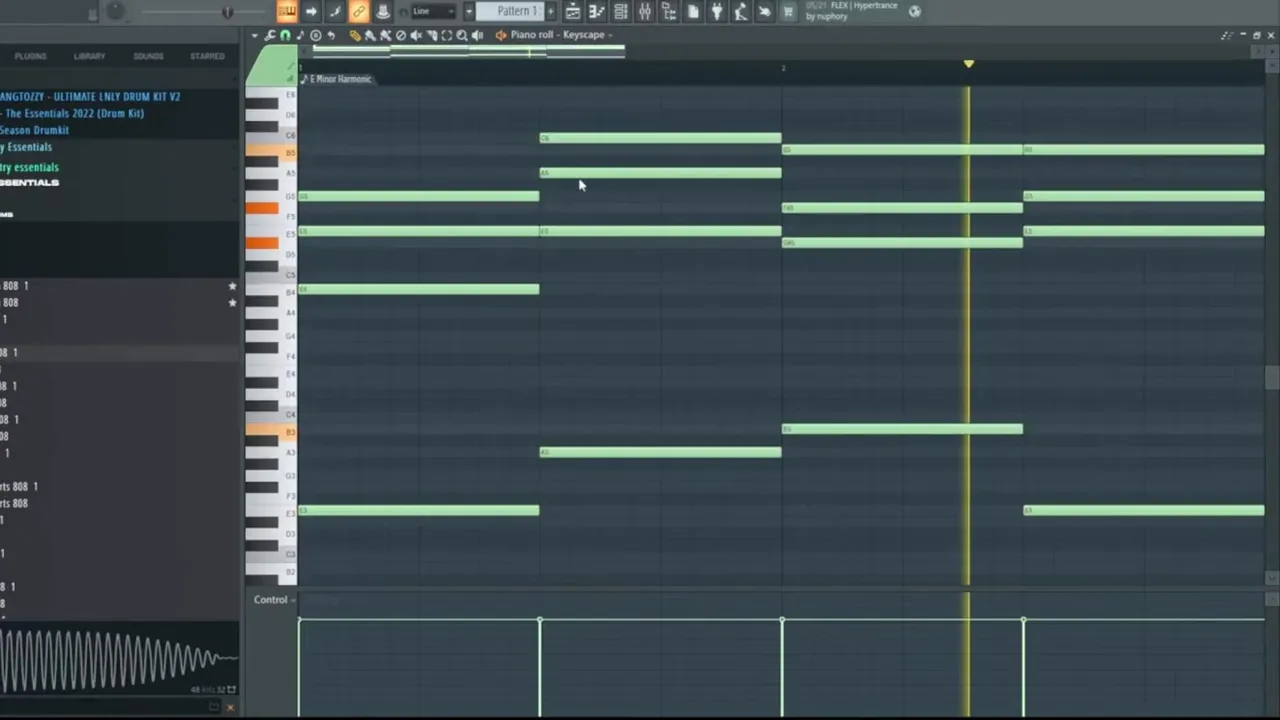Image resolution: width=1280 pixels, height=720 pixels.
Task: Click the E Minor Harmonic scale marker
Action: pyautogui.click(x=336, y=79)
